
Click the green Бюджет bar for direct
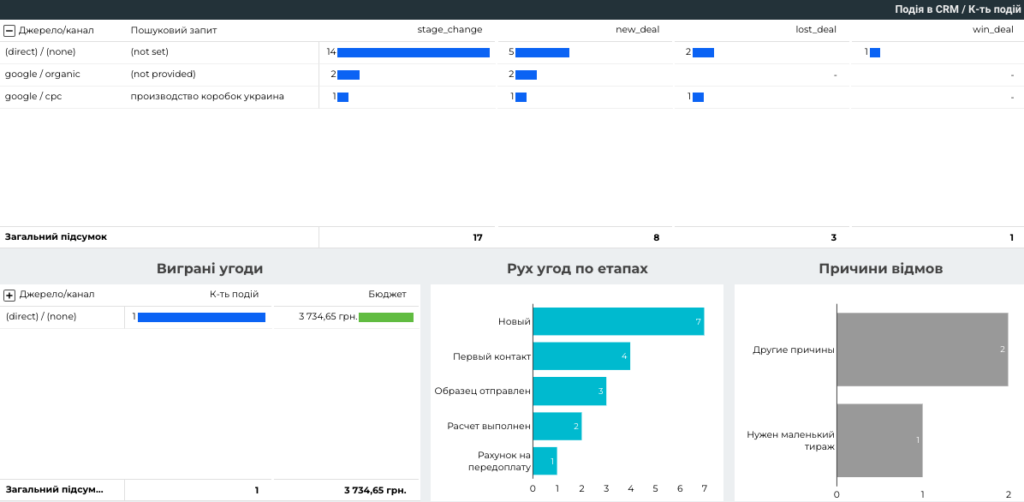(386, 317)
